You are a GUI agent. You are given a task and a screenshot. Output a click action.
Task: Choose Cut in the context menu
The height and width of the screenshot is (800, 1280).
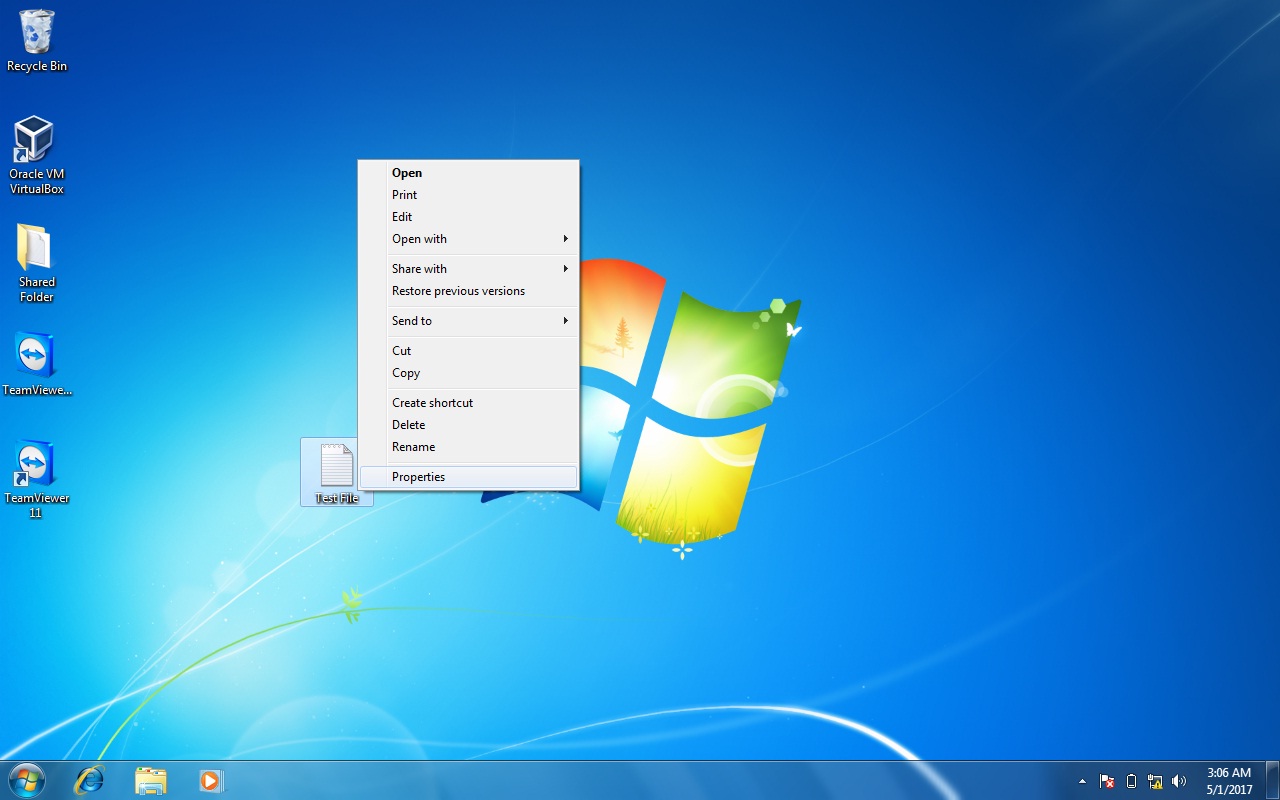pyautogui.click(x=469, y=351)
